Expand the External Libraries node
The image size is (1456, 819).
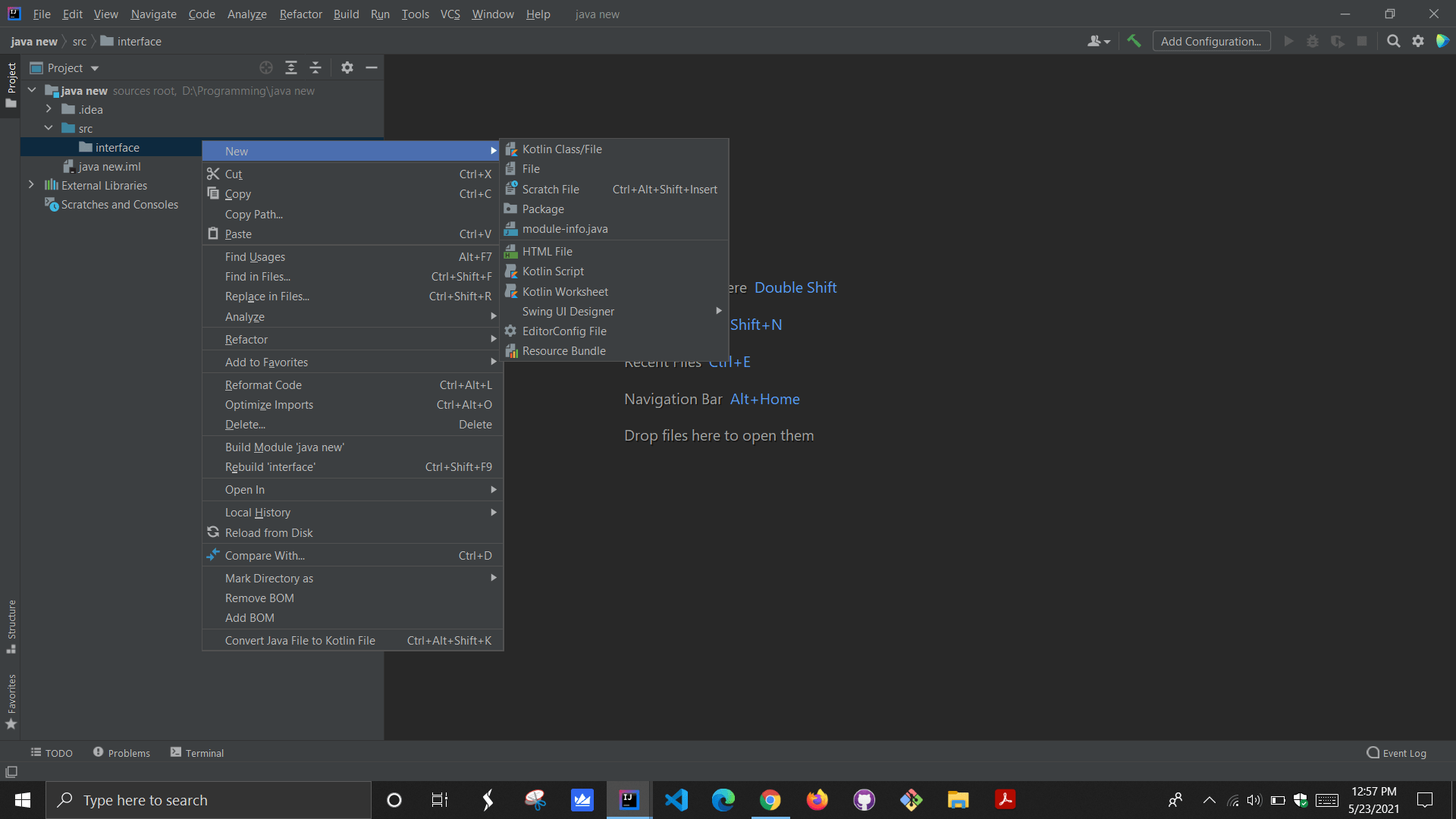coord(31,184)
